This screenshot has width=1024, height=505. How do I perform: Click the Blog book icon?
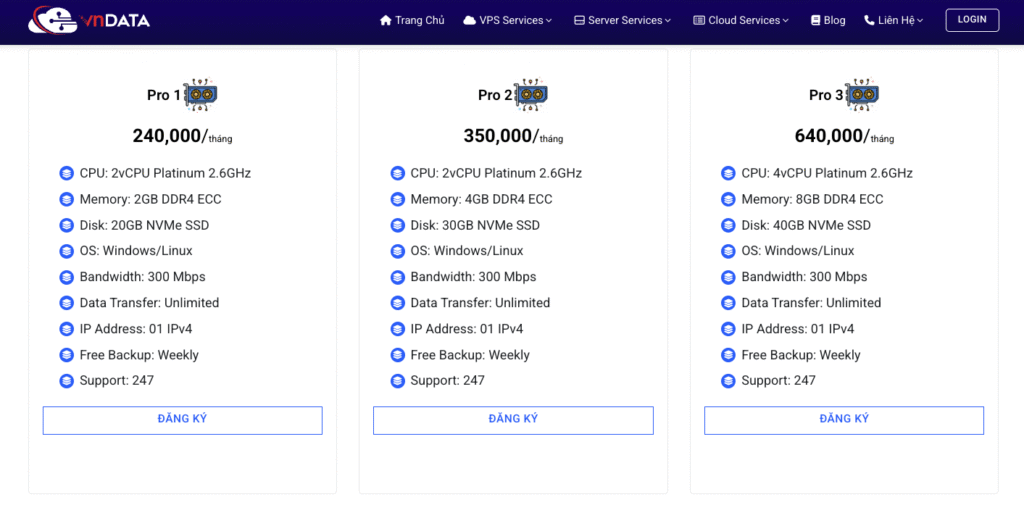[x=815, y=20]
